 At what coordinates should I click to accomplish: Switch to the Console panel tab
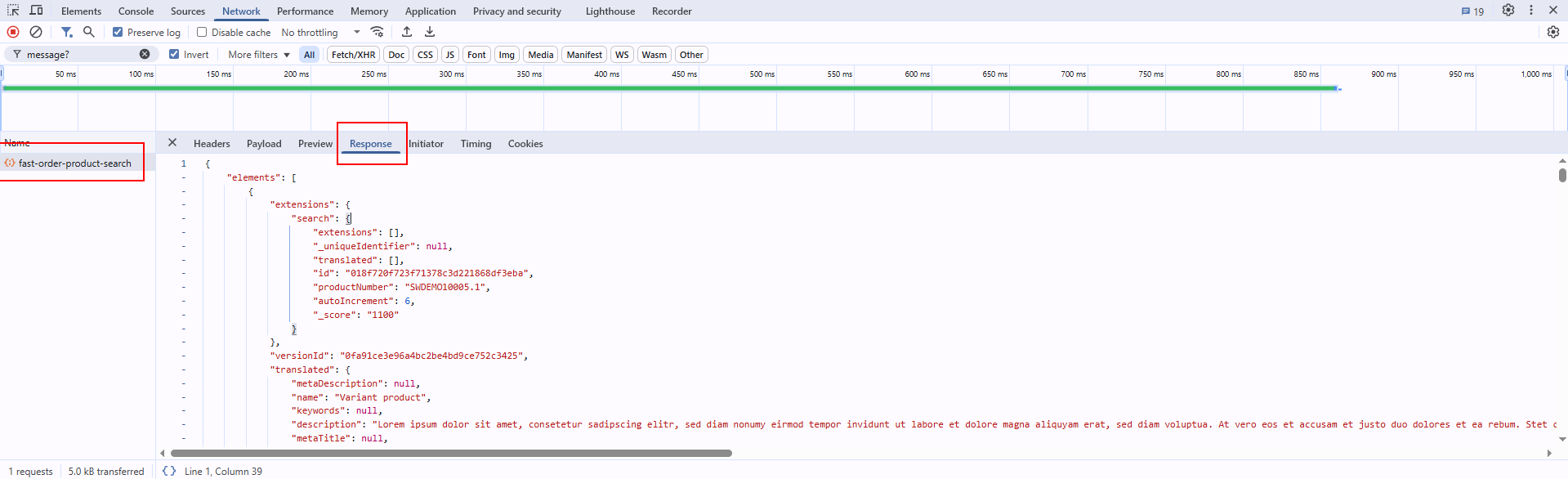tap(136, 11)
